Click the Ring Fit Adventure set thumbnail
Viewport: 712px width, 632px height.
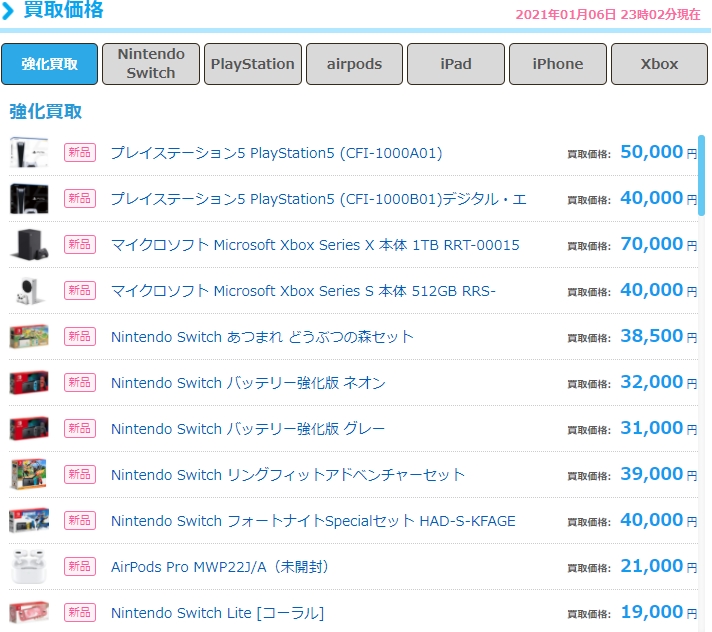tap(29, 474)
